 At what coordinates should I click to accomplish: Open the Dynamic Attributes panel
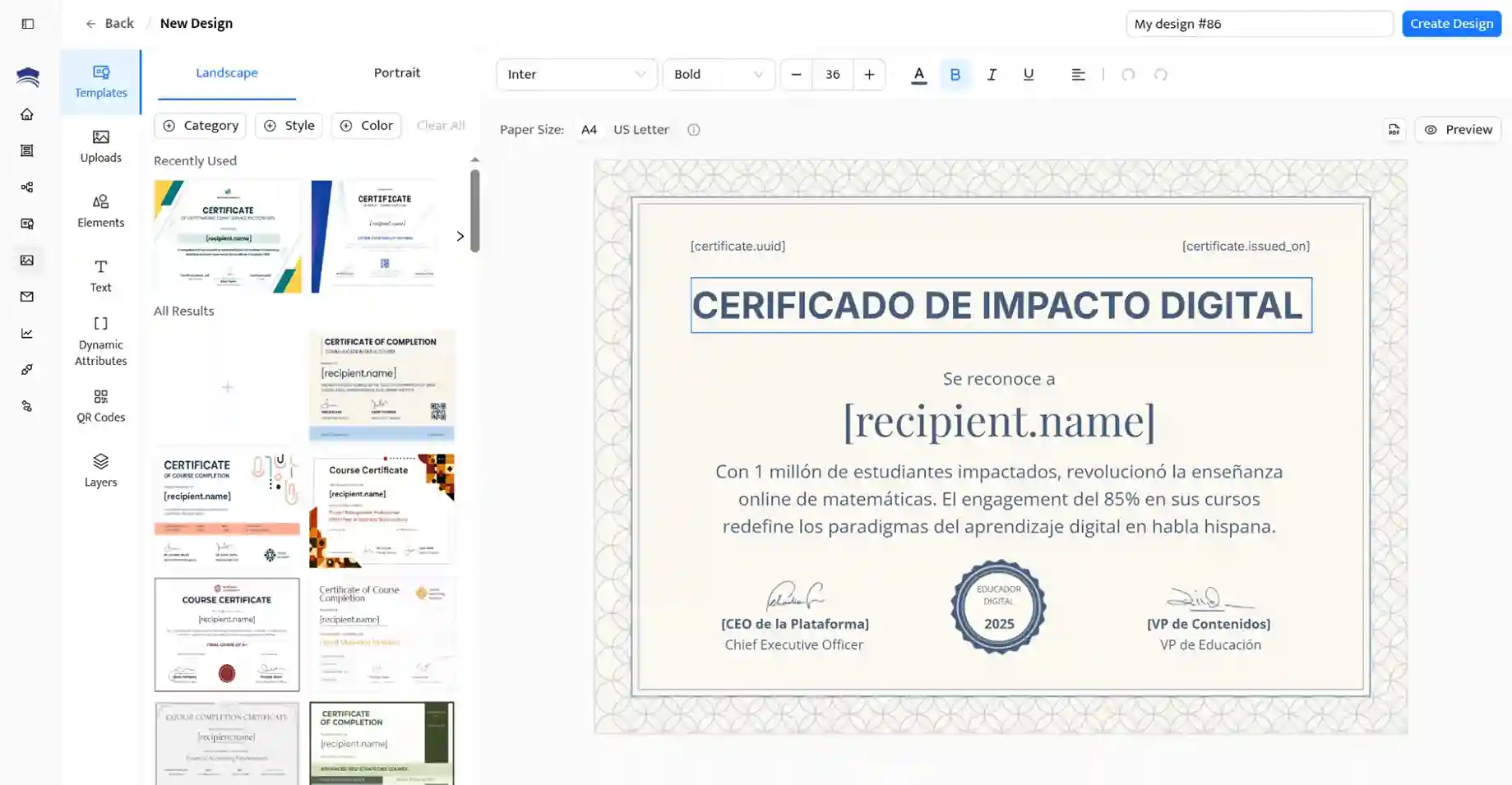pos(100,341)
